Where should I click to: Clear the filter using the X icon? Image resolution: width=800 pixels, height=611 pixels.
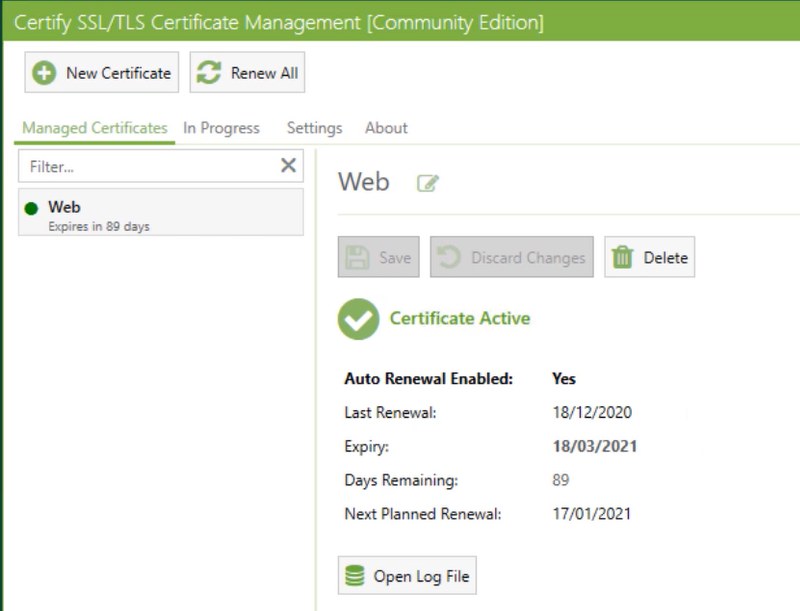point(290,165)
